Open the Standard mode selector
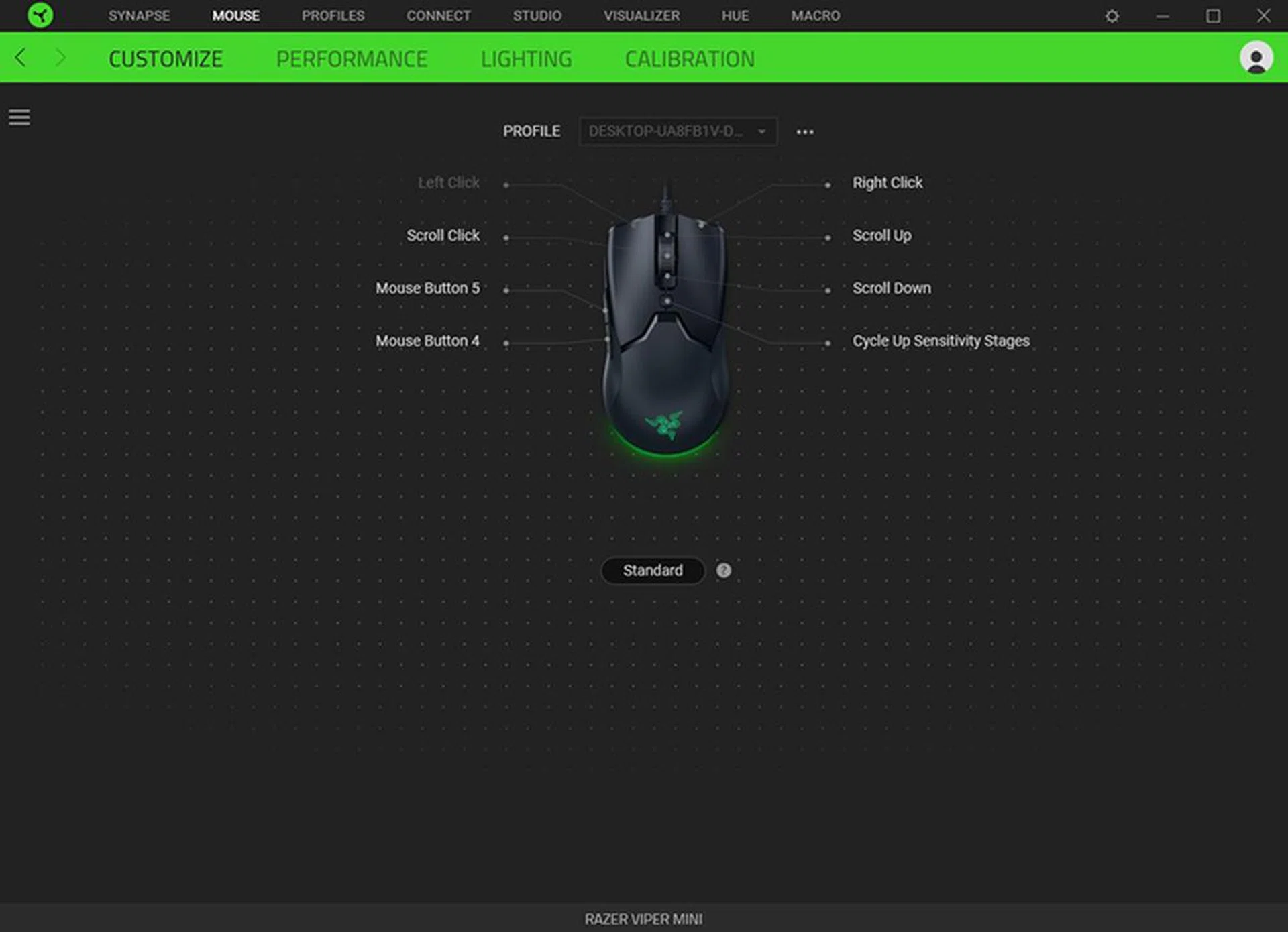1288x932 pixels. [651, 571]
